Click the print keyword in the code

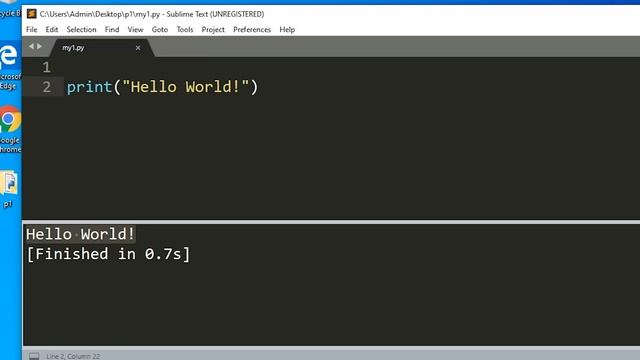[89, 87]
